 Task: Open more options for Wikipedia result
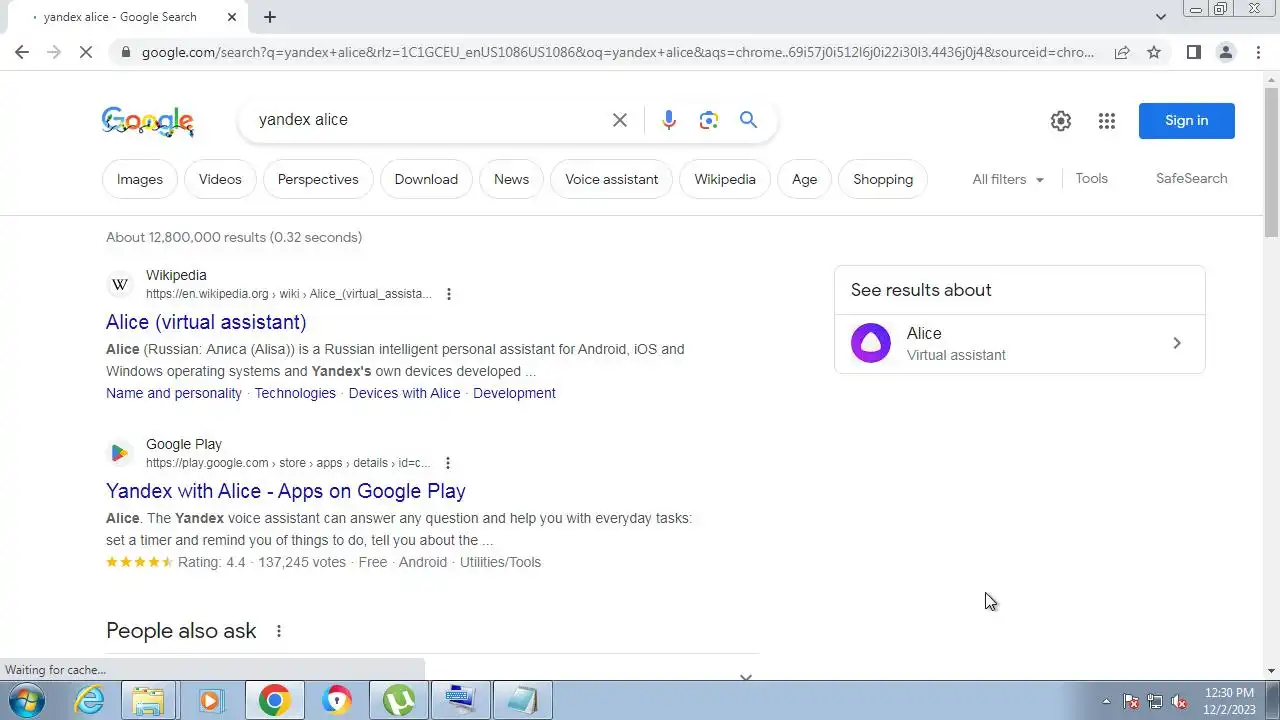(448, 294)
